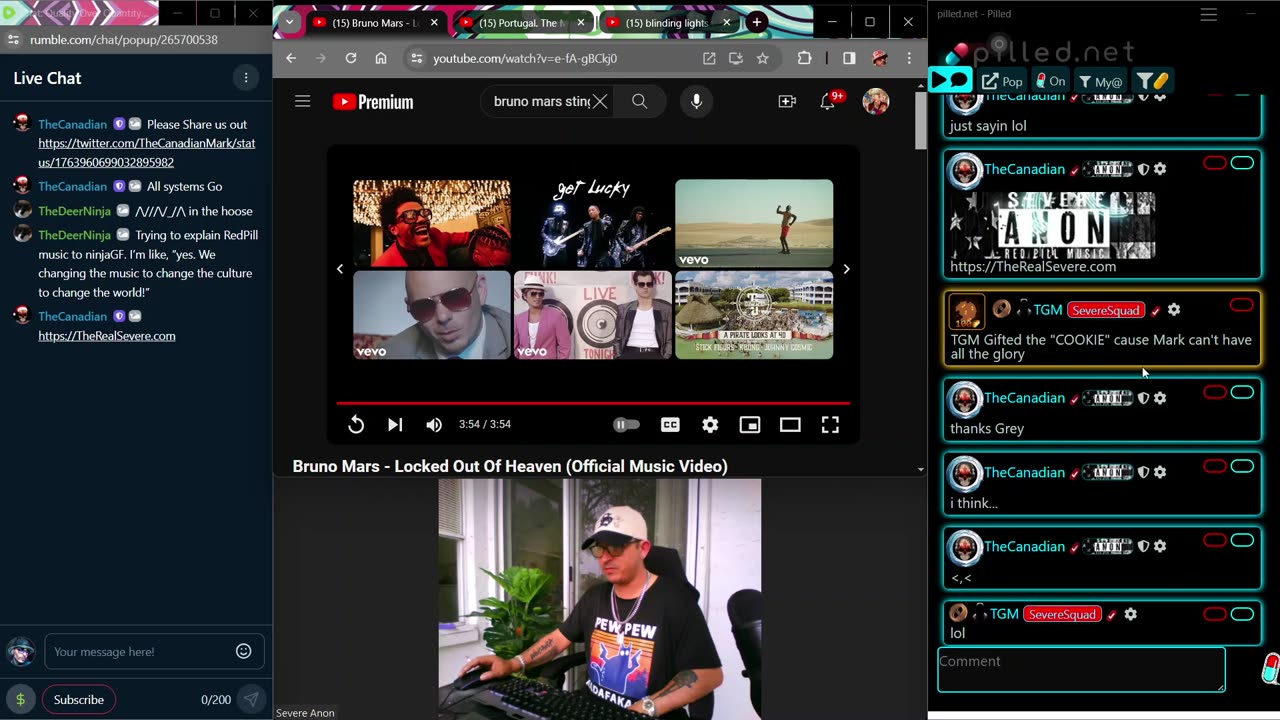Click the YouTube address bar URL
Screen dimensions: 1280x720
525,59
